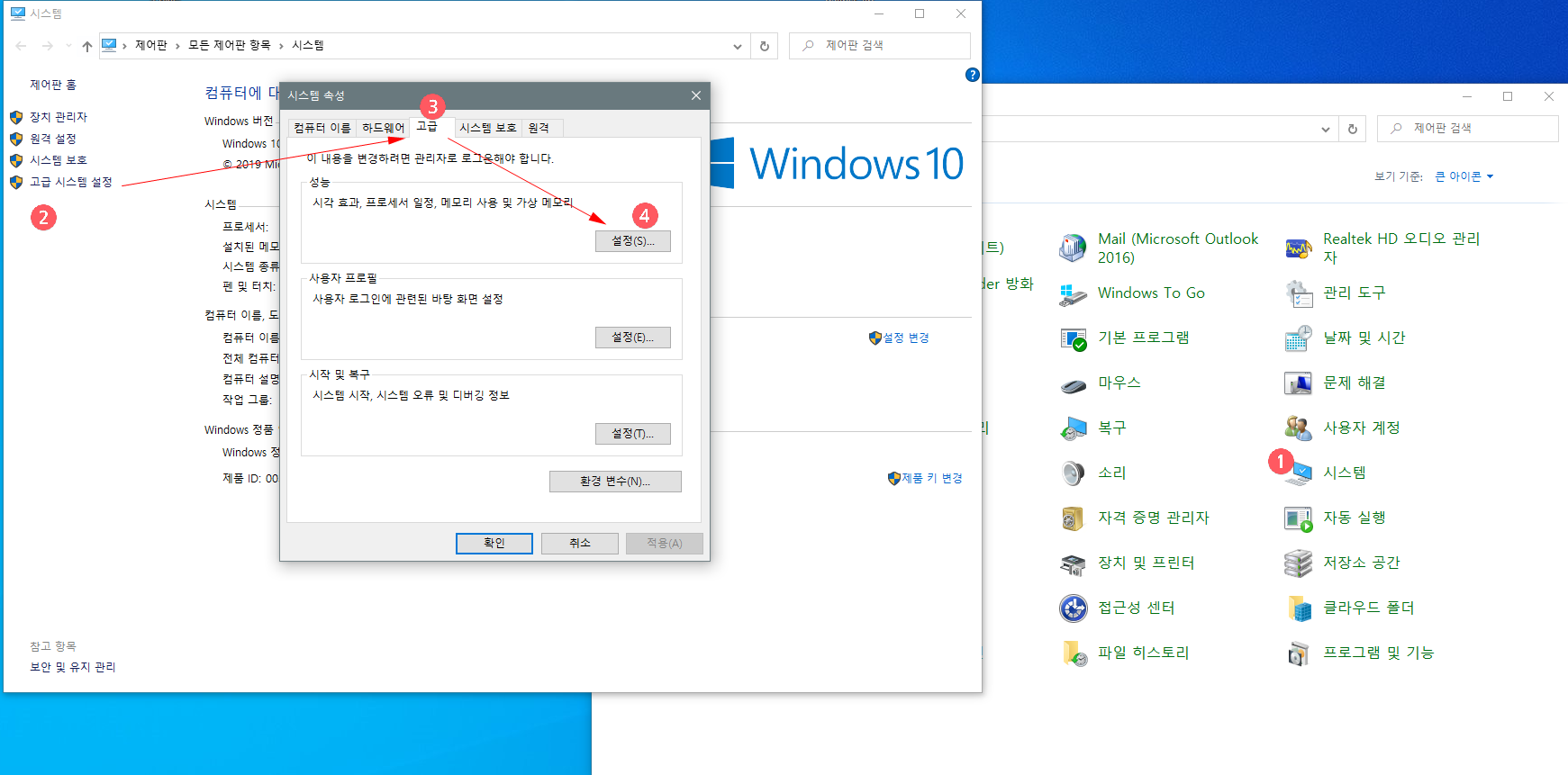The width and height of the screenshot is (1568, 775).
Task: Expand address bar history dropdown in 시스템 window
Action: tap(738, 46)
